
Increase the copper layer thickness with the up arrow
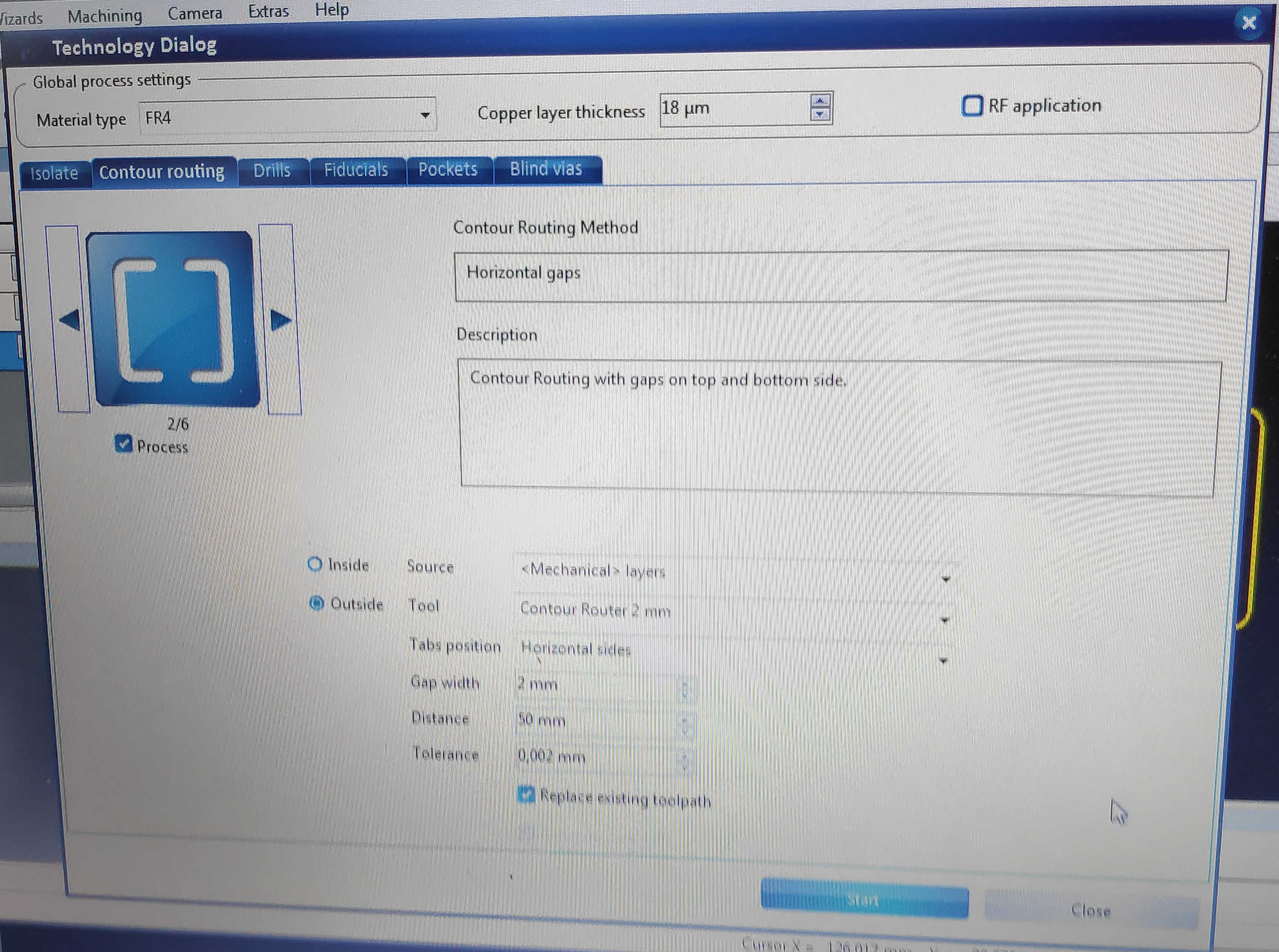tap(820, 101)
